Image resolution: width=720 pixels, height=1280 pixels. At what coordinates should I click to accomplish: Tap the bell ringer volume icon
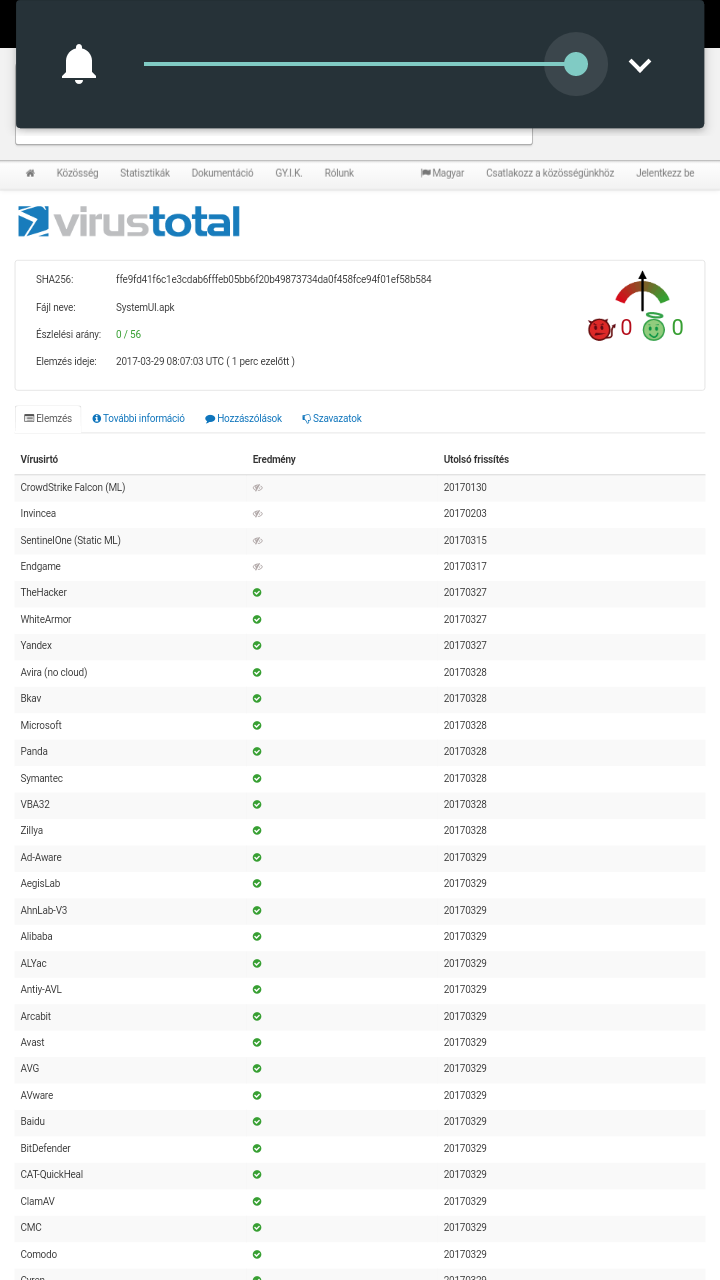79,64
